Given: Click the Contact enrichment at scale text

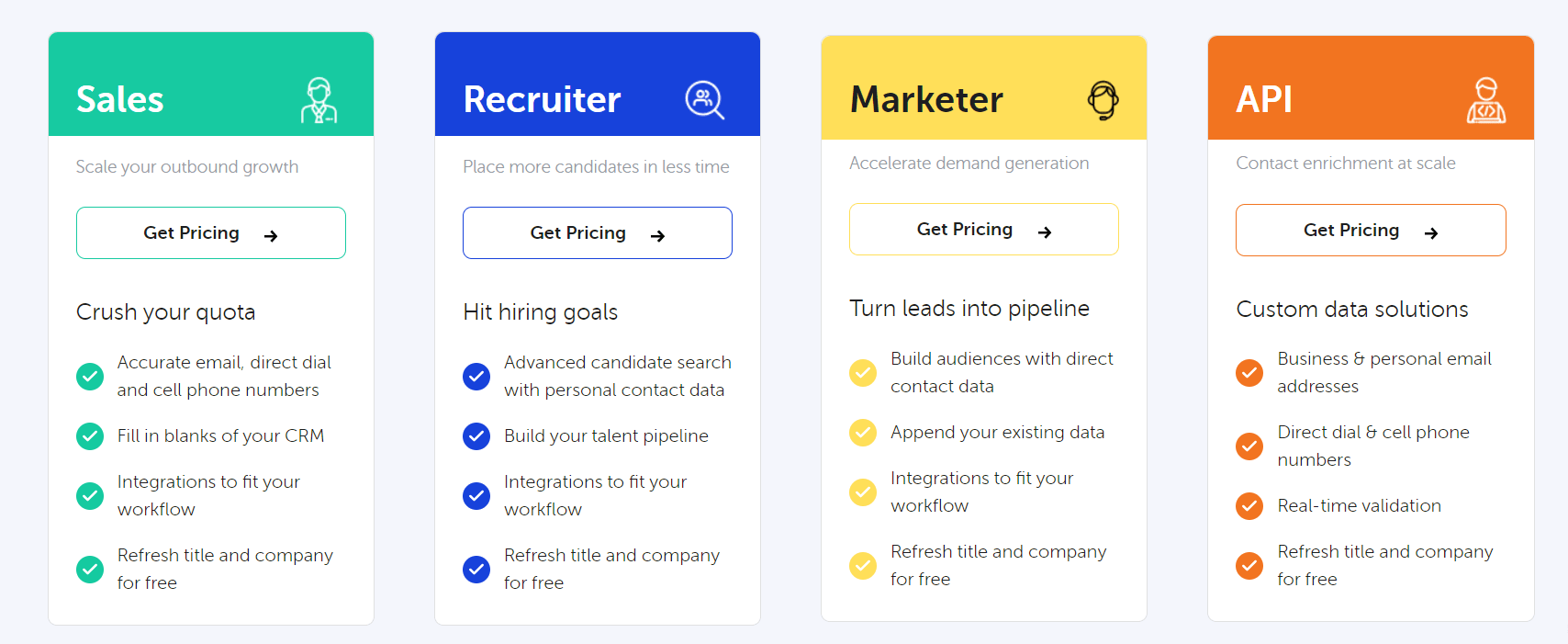Looking at the screenshot, I should [1346, 163].
